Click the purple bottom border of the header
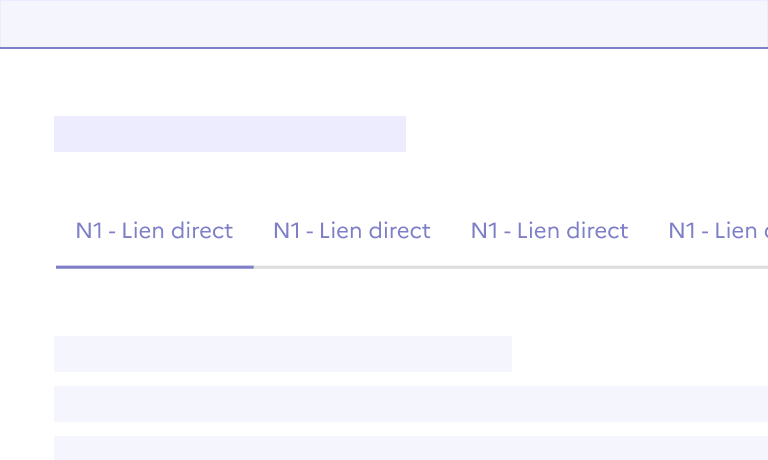 [384, 47]
